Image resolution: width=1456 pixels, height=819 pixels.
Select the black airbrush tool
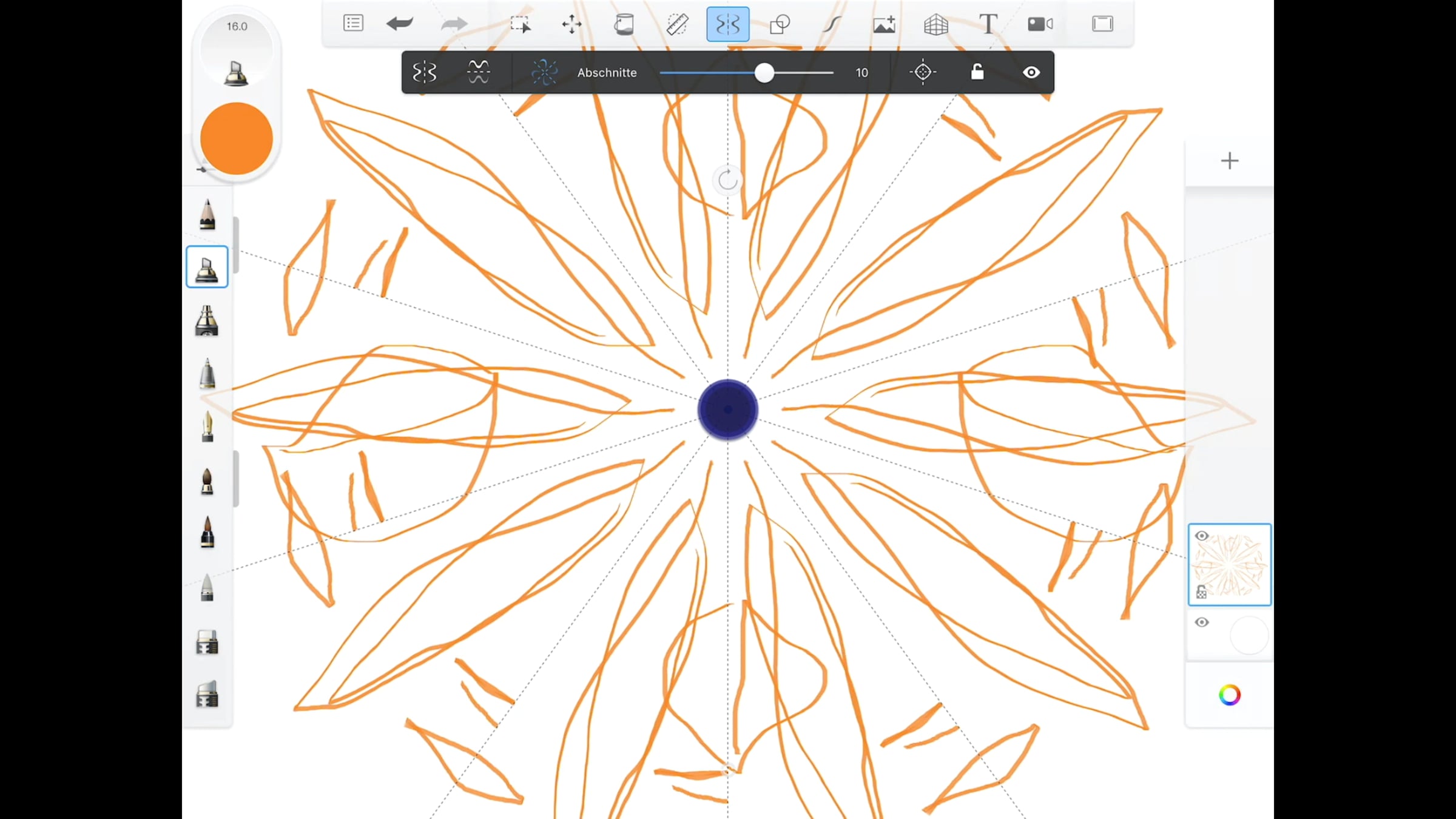coord(207,320)
